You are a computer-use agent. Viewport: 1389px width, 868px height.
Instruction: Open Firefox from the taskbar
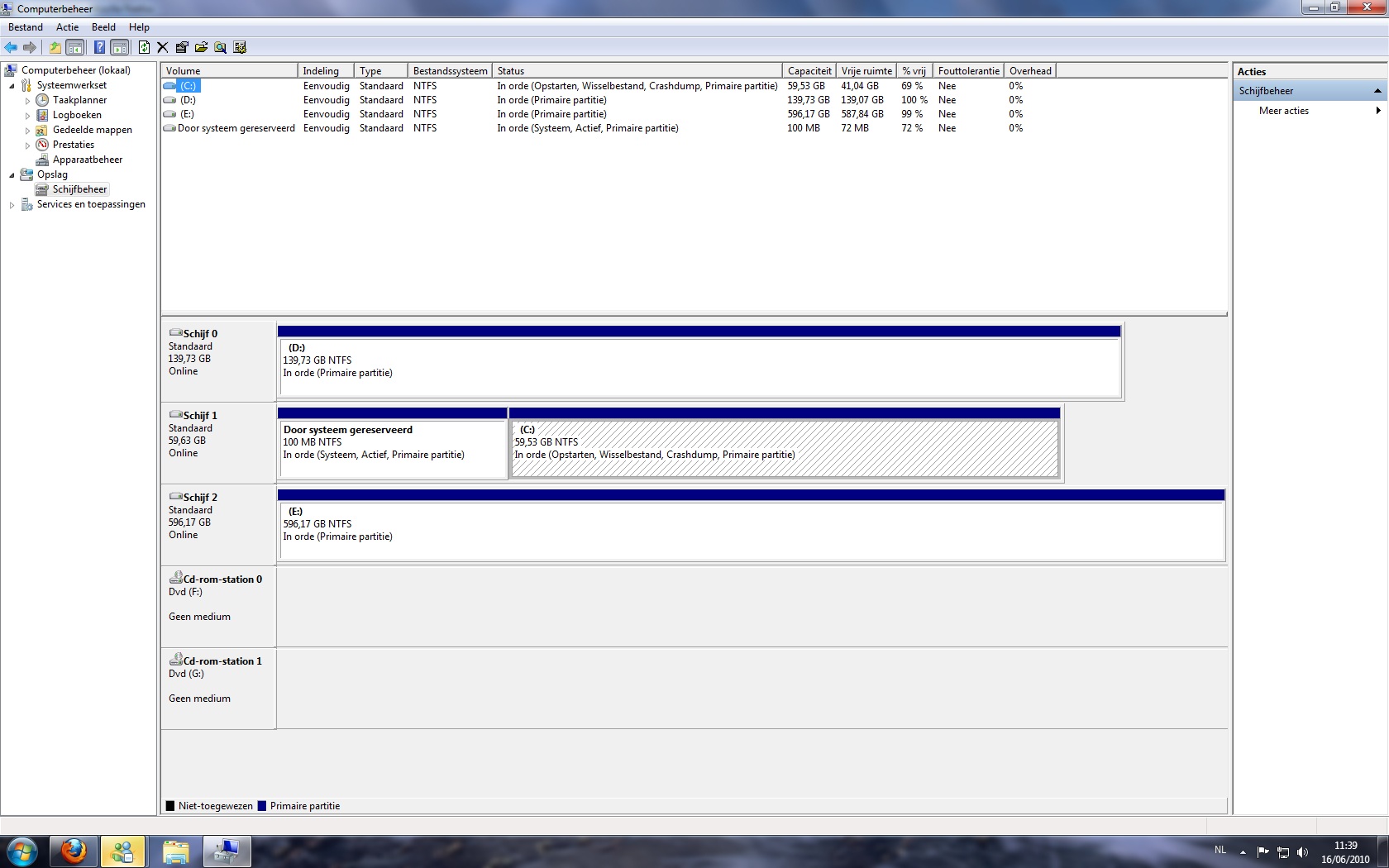pyautogui.click(x=74, y=851)
